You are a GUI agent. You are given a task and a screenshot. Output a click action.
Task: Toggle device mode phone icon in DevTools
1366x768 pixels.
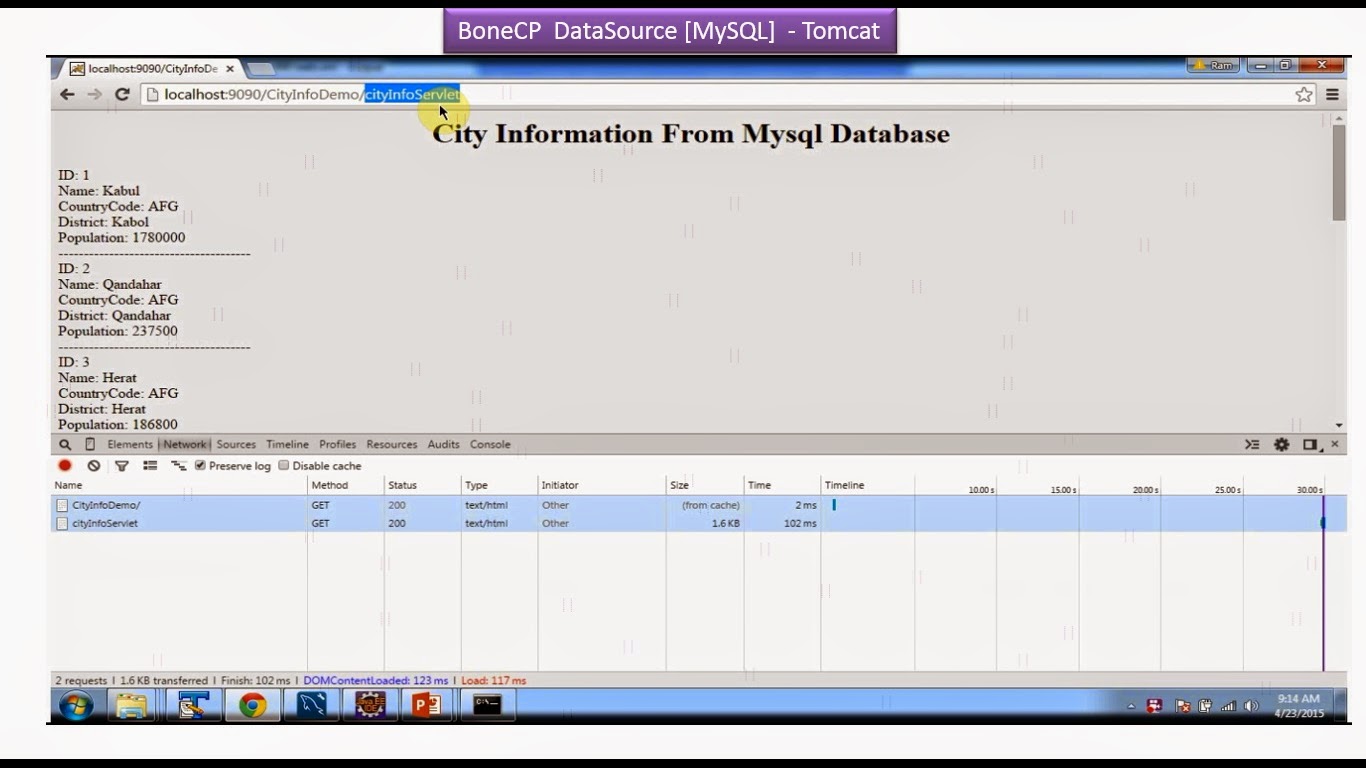pos(90,445)
